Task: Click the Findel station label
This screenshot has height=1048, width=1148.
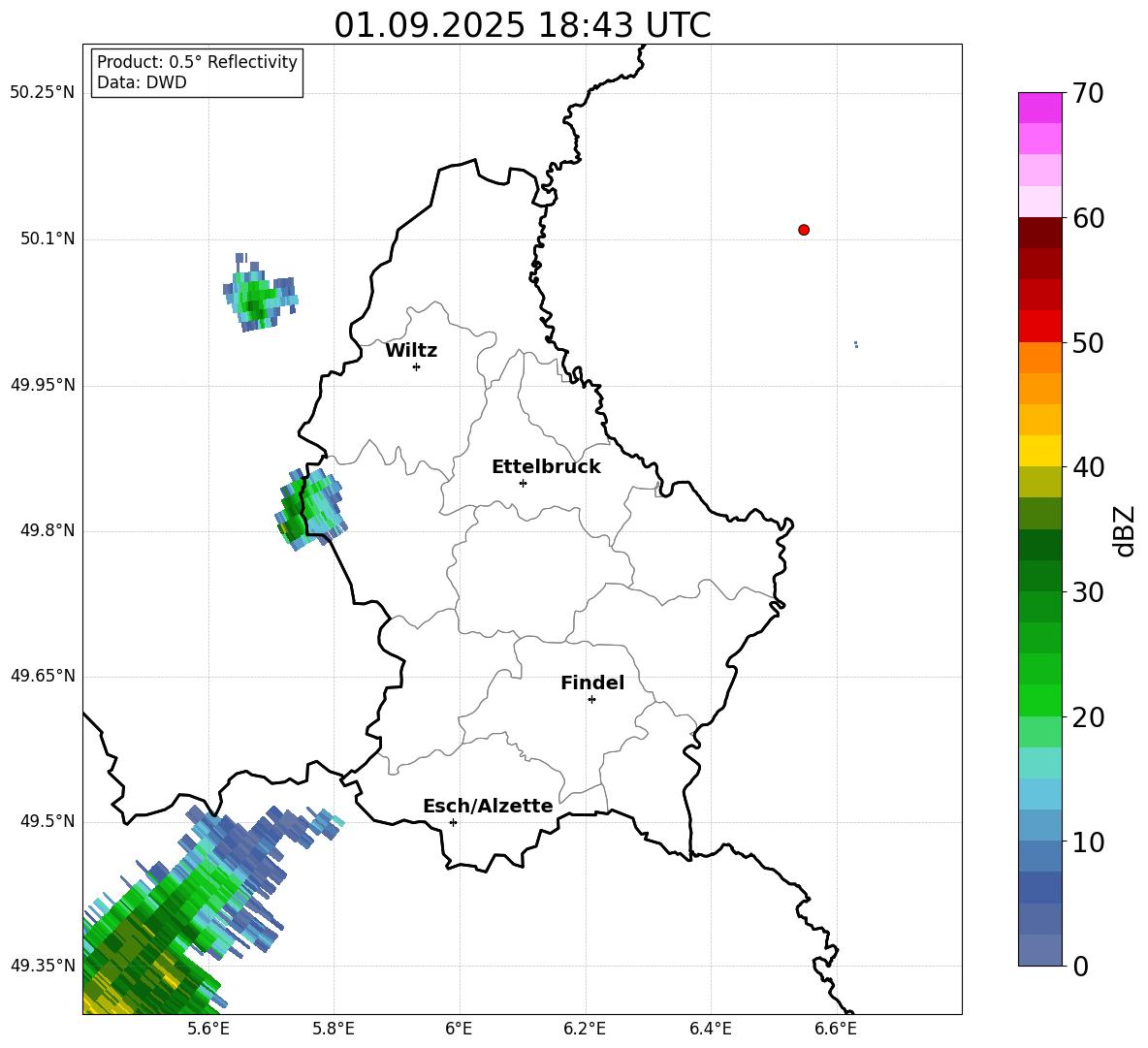Action: click(592, 683)
